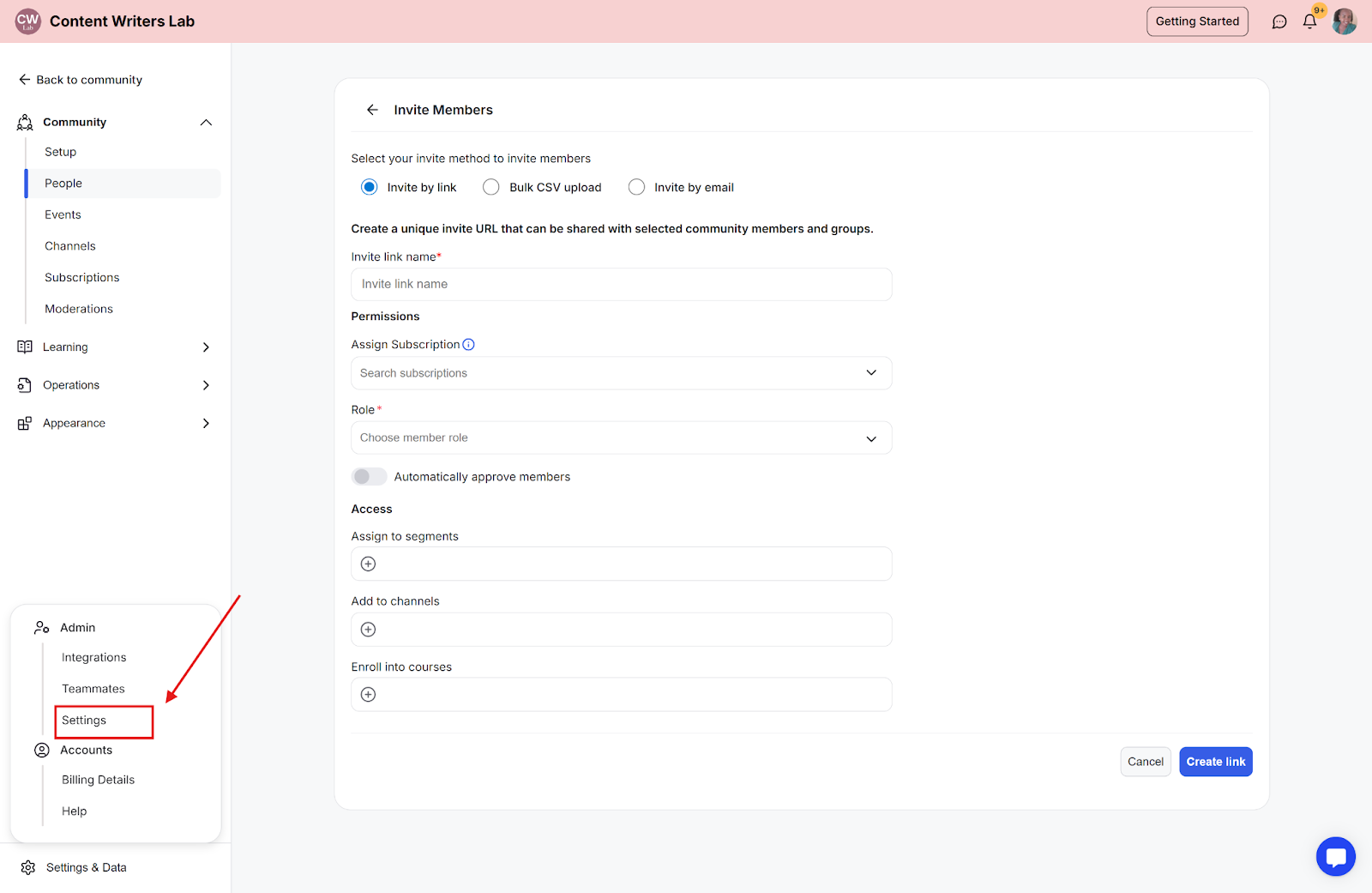Open Moderations in the Community menu
The image size is (1372, 893).
(x=123, y=309)
